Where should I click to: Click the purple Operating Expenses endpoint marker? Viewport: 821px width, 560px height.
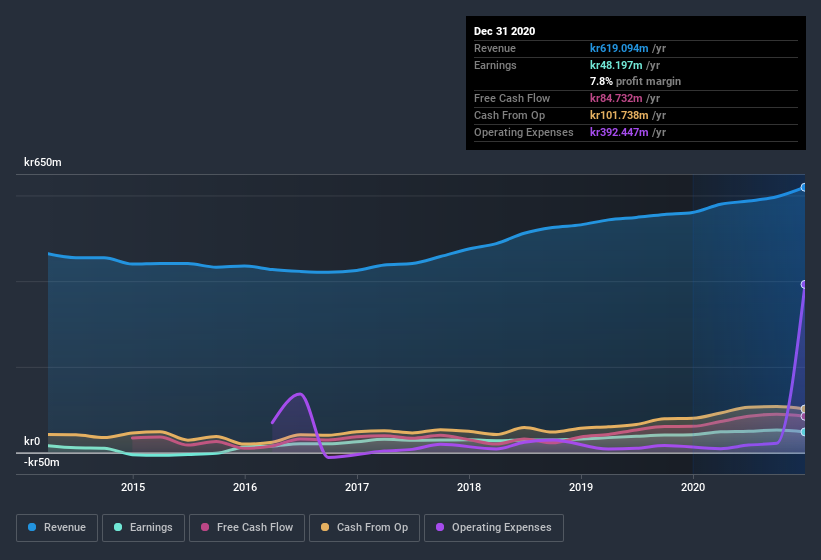click(804, 284)
